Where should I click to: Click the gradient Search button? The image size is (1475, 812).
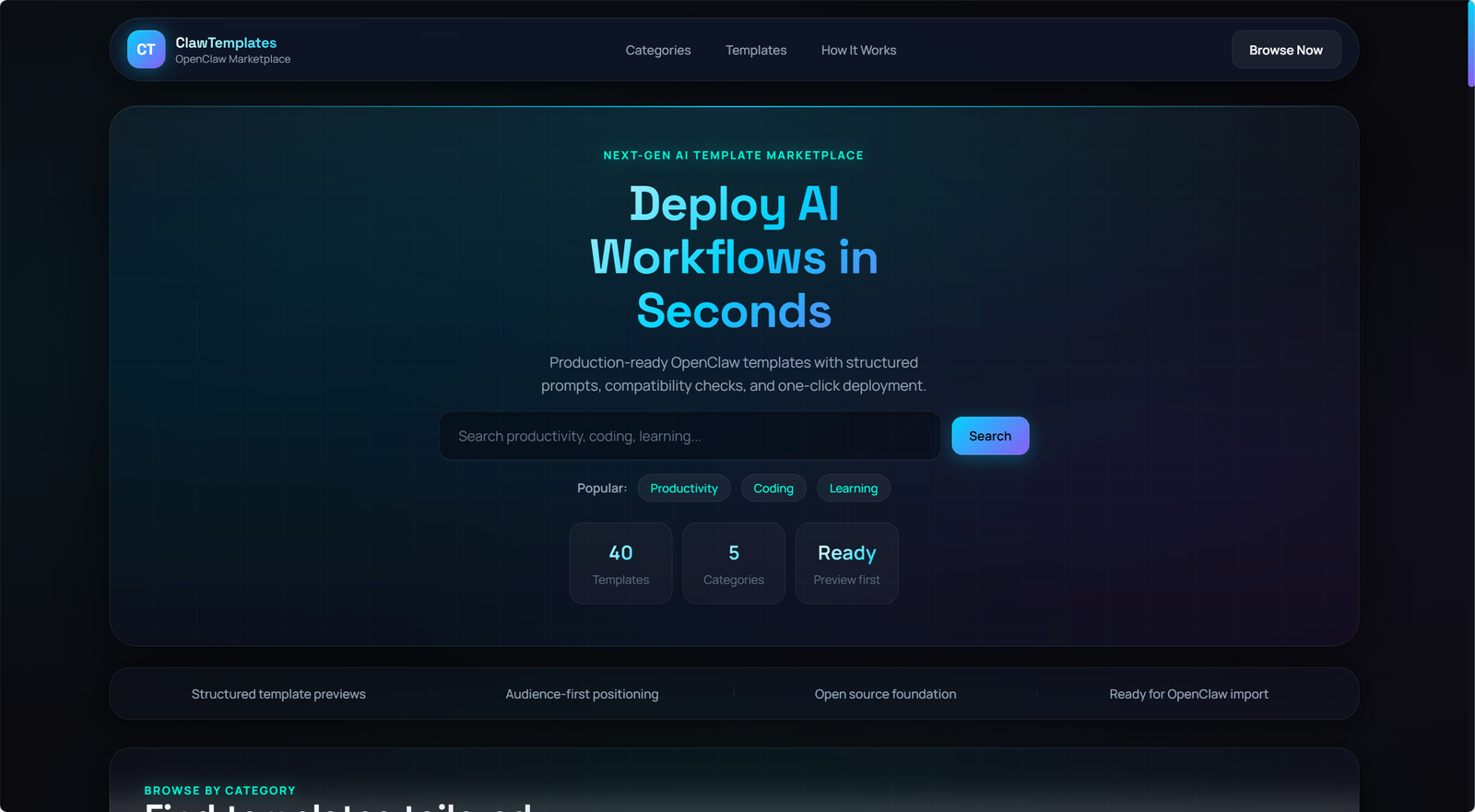click(x=989, y=436)
